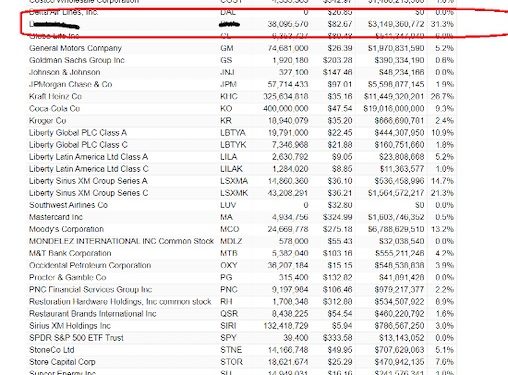
Task: Select the GS ticker cell
Action: [226, 60]
